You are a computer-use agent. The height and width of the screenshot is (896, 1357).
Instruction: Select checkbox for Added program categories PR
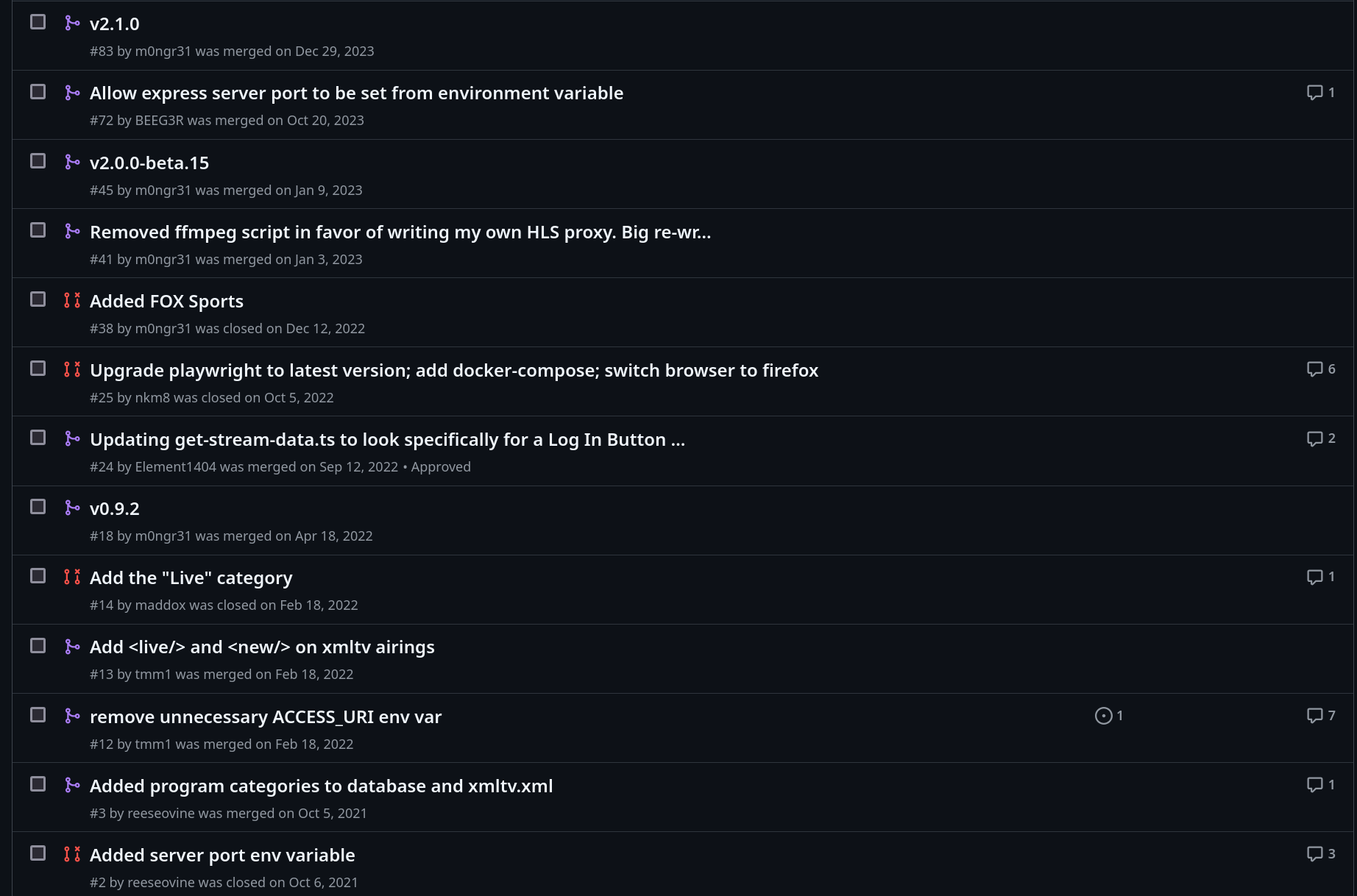38,784
